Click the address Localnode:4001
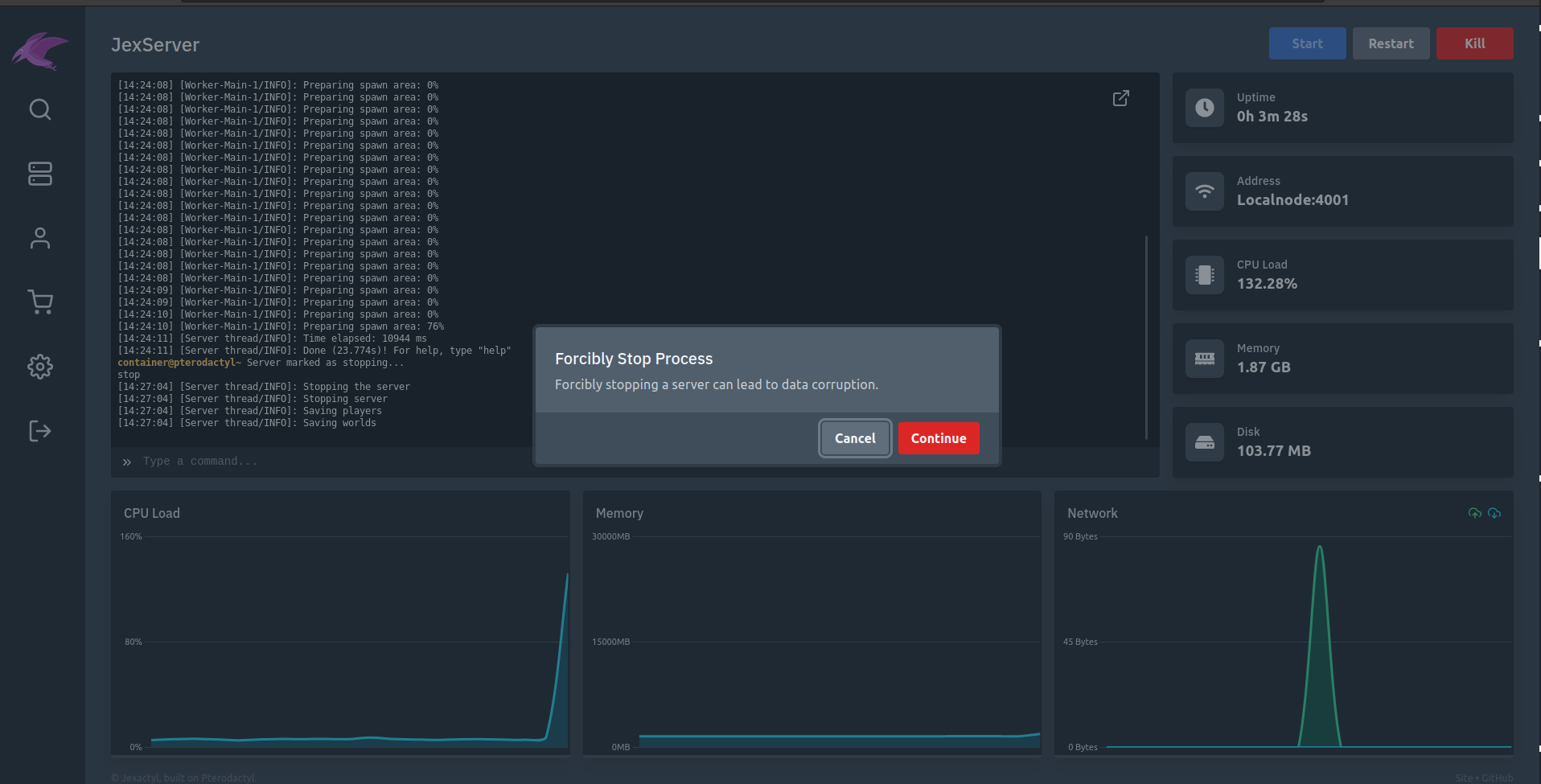Viewport: 1541px width, 784px height. (1292, 200)
